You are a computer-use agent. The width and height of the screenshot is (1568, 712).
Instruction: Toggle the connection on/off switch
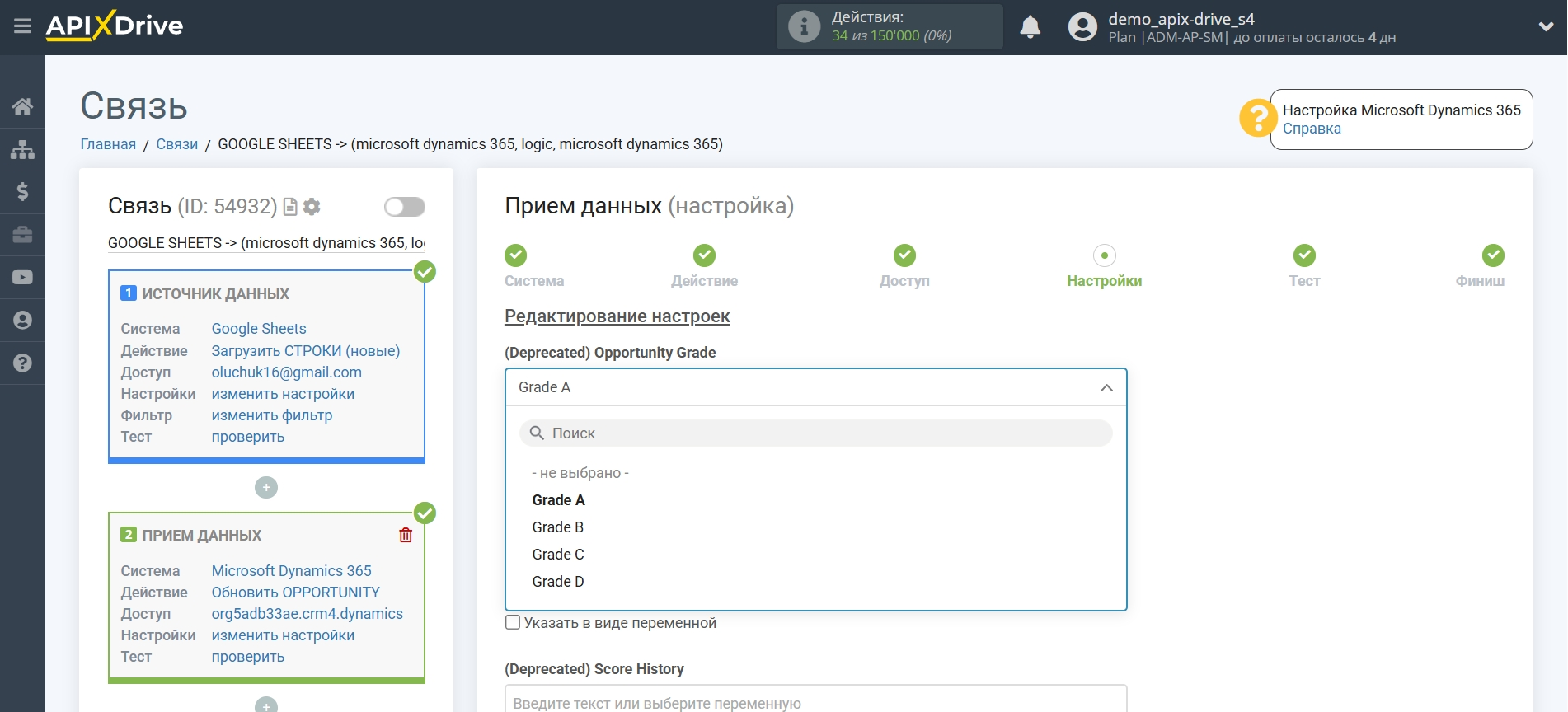405,207
